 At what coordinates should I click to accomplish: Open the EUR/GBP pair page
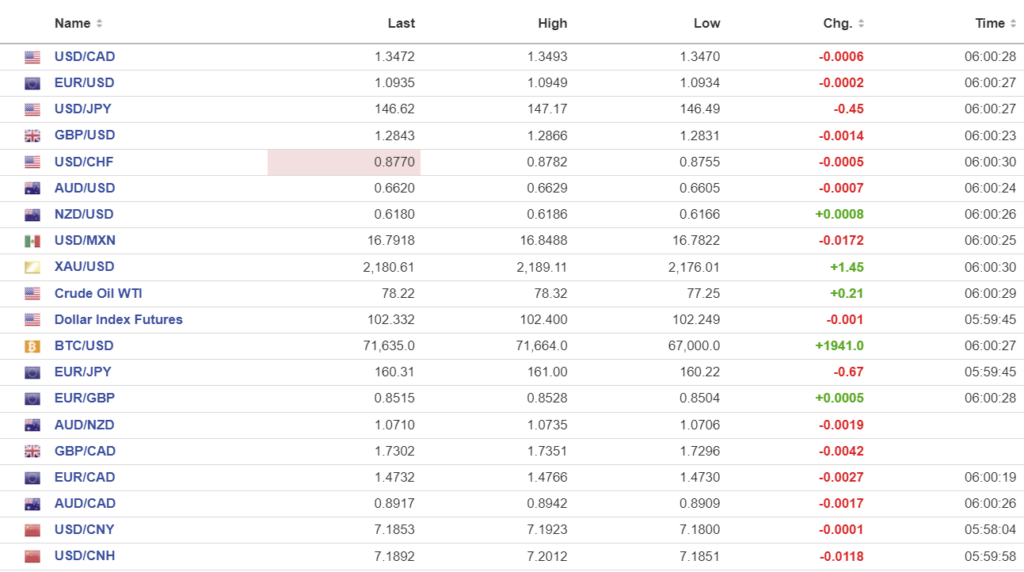pos(84,398)
